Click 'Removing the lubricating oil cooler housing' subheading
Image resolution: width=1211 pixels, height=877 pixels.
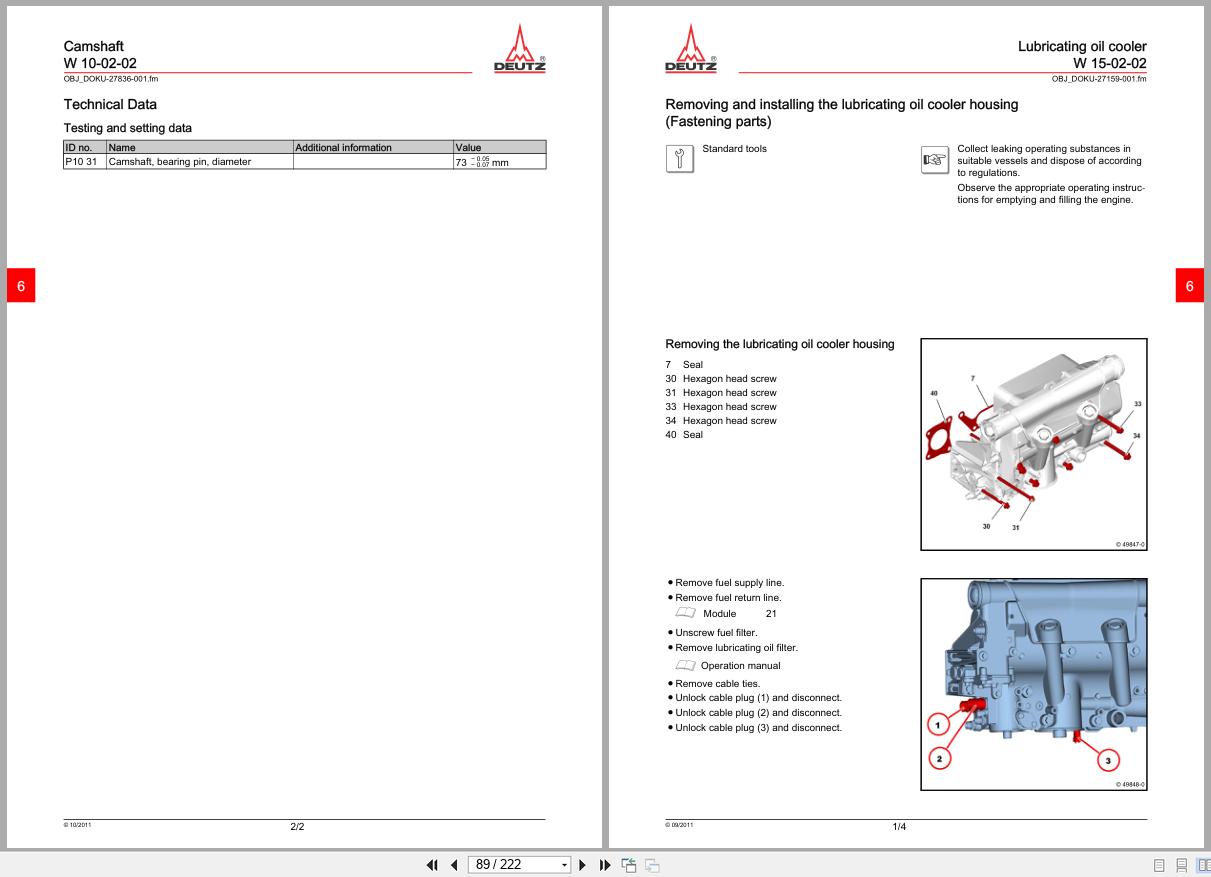(780, 344)
